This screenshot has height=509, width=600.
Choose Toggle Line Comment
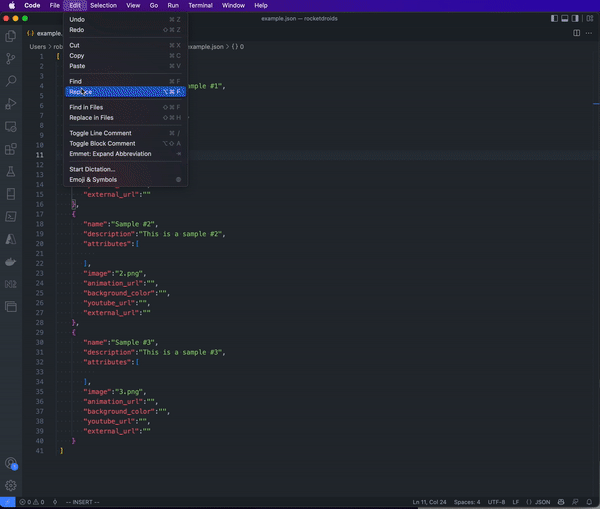[x=125, y=133]
